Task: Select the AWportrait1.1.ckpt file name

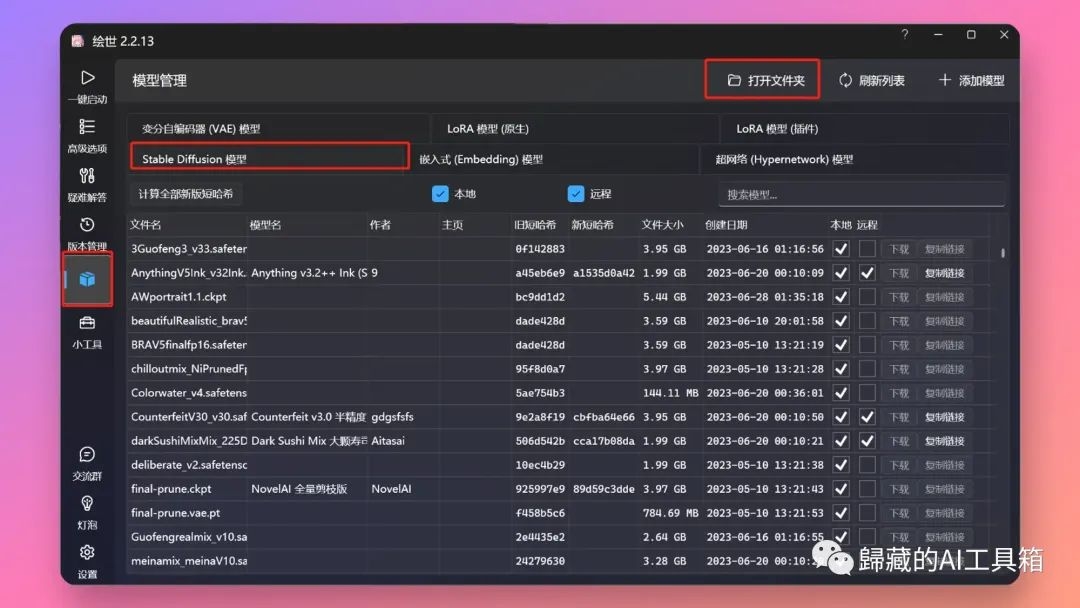Action: pos(178,297)
